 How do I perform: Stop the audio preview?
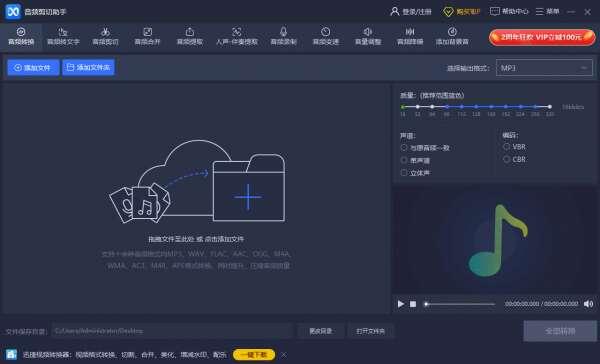coord(413,304)
